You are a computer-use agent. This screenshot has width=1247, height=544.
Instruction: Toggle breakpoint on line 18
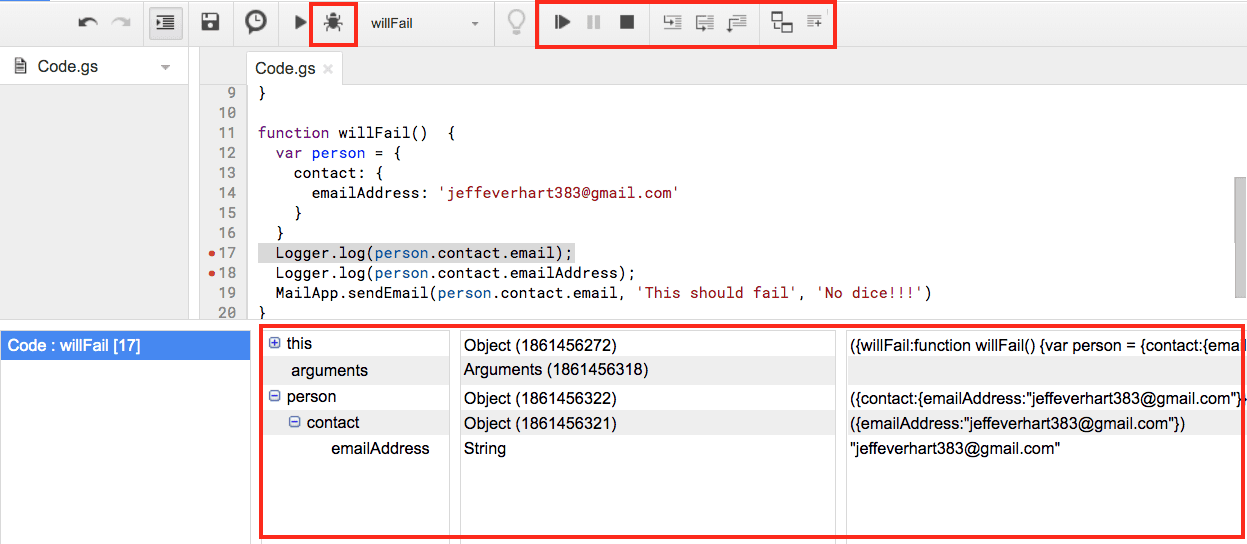[x=212, y=273]
